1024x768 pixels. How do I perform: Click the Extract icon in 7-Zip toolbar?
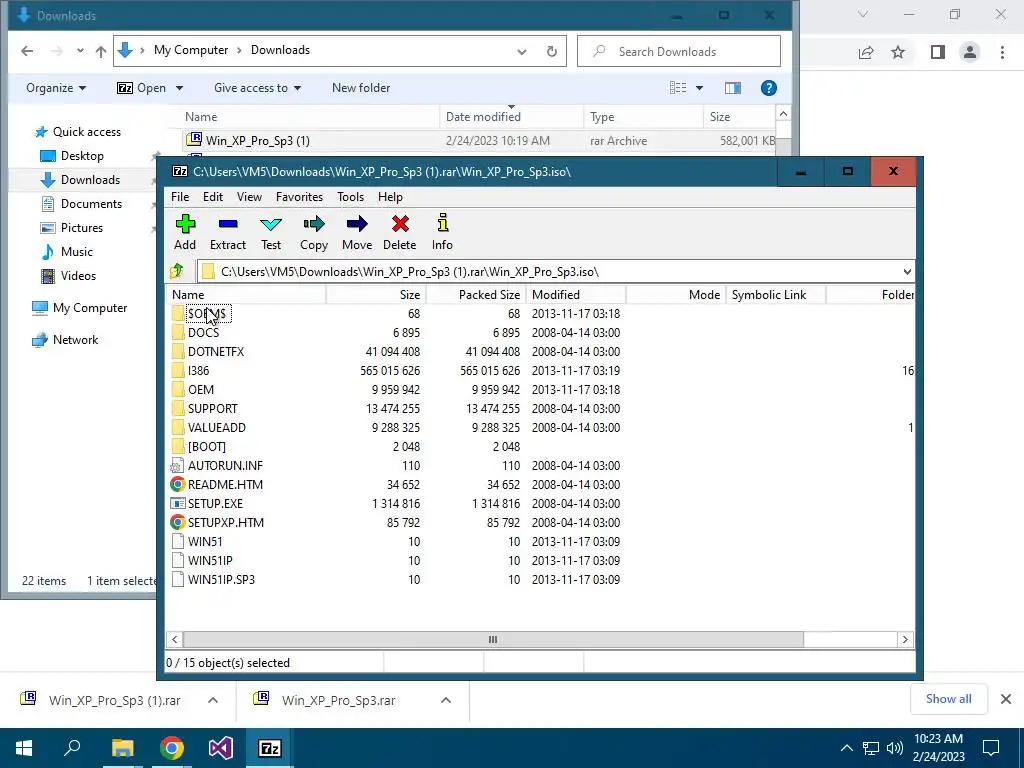(x=228, y=225)
